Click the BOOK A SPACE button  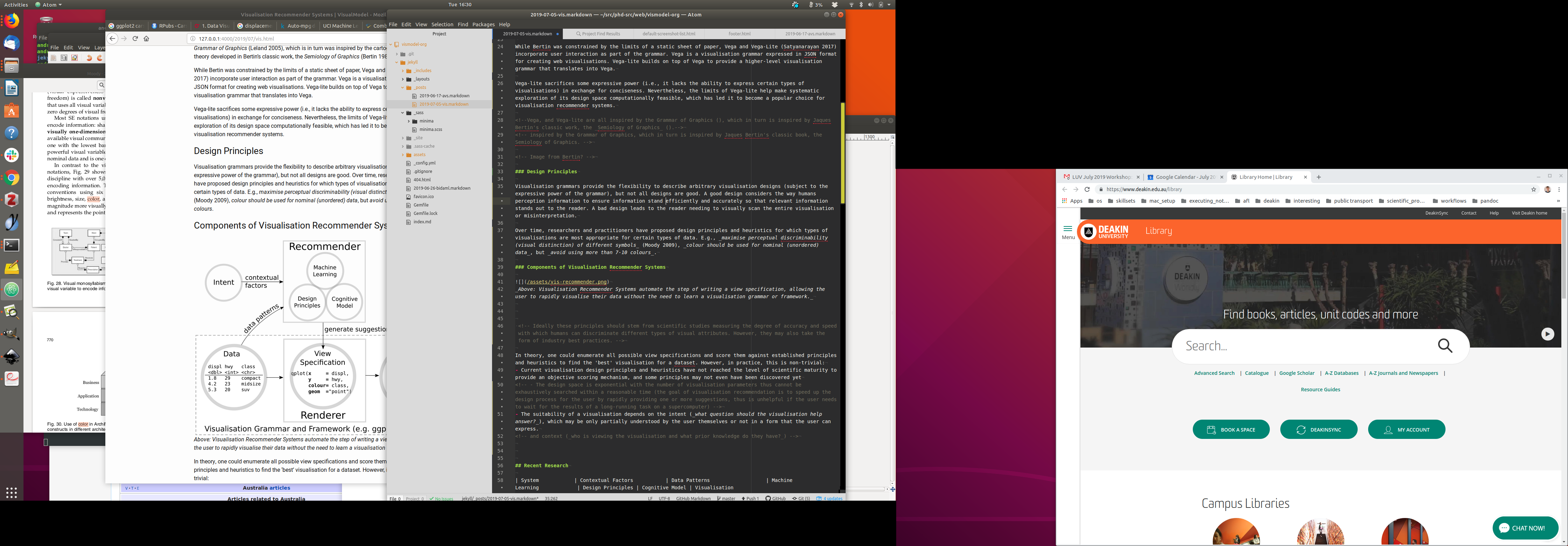pos(1231,430)
